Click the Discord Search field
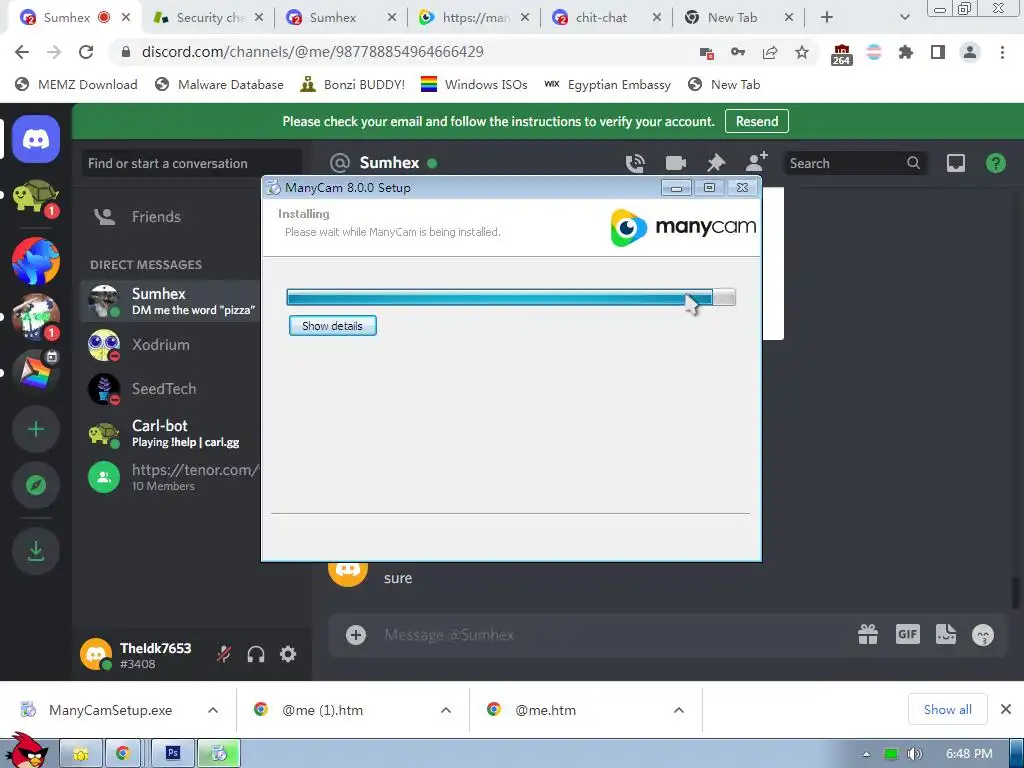The image size is (1024, 768). pyautogui.click(x=855, y=163)
